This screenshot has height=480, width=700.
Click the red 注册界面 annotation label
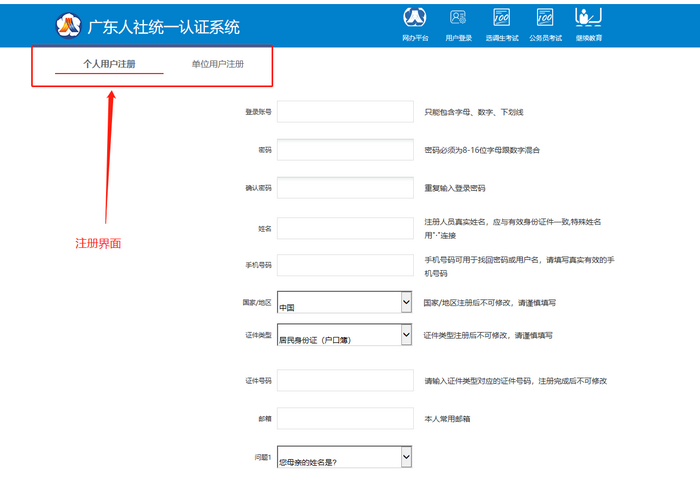(x=99, y=243)
